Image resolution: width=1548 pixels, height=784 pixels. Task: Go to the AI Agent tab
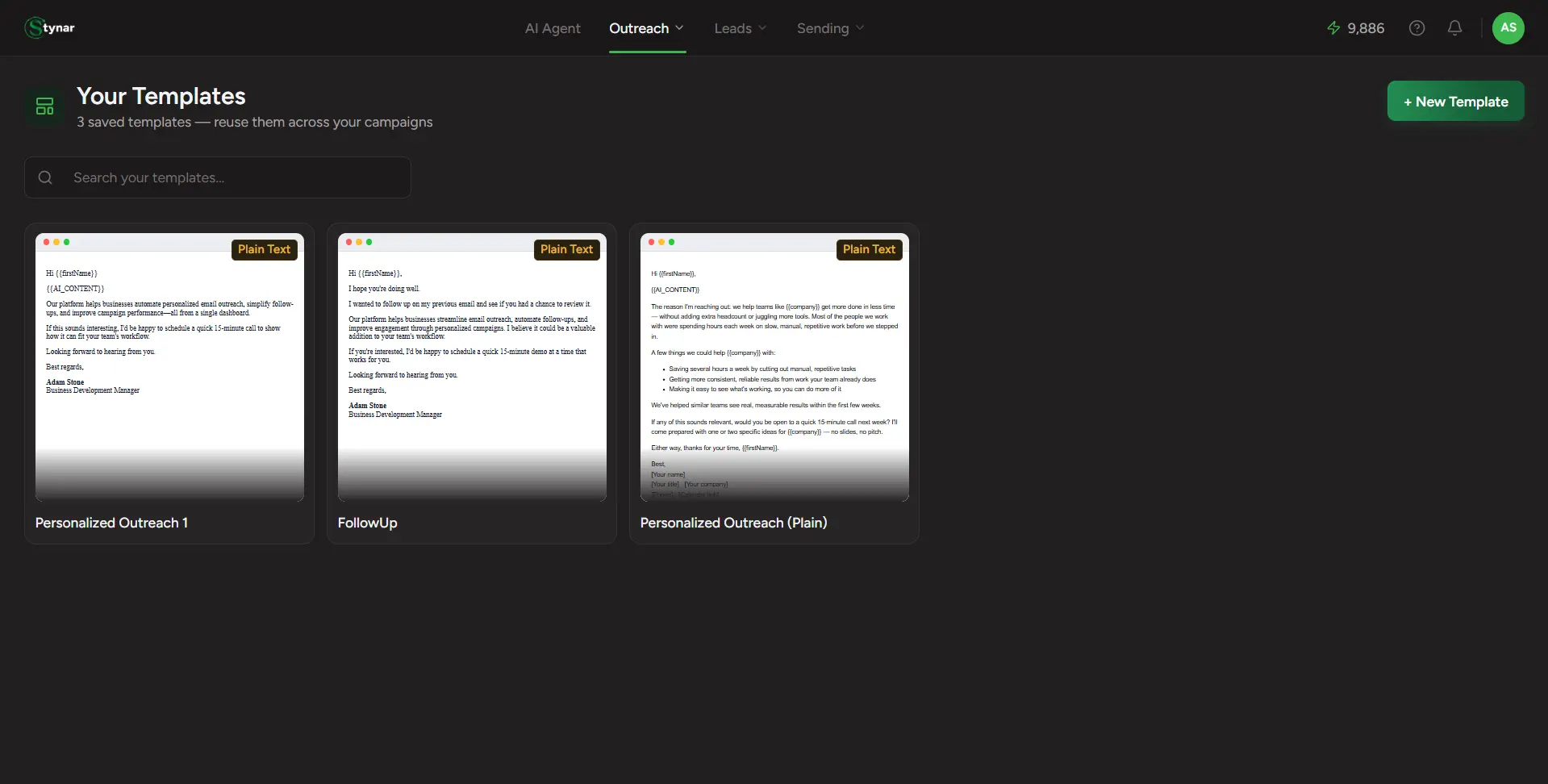(x=553, y=28)
